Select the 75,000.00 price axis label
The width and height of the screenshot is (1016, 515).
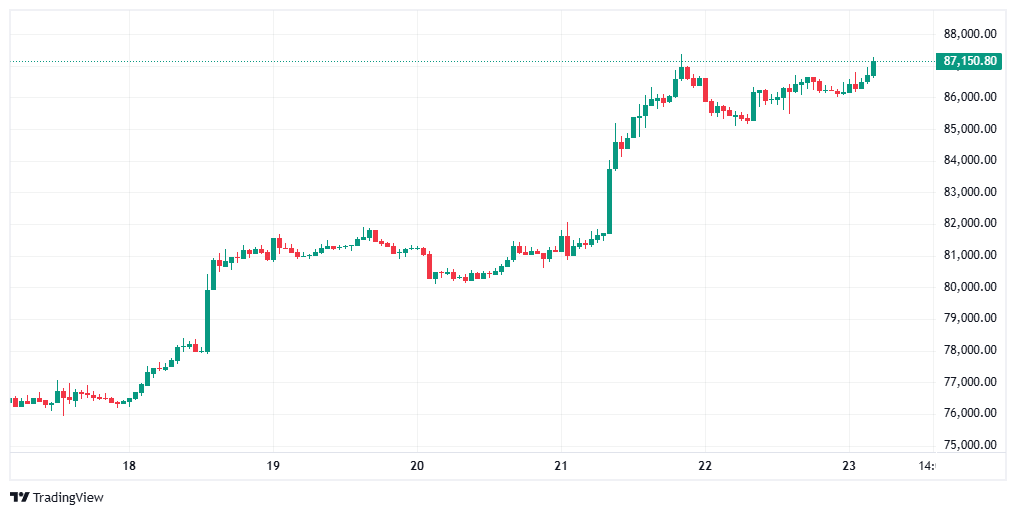[x=970, y=445]
